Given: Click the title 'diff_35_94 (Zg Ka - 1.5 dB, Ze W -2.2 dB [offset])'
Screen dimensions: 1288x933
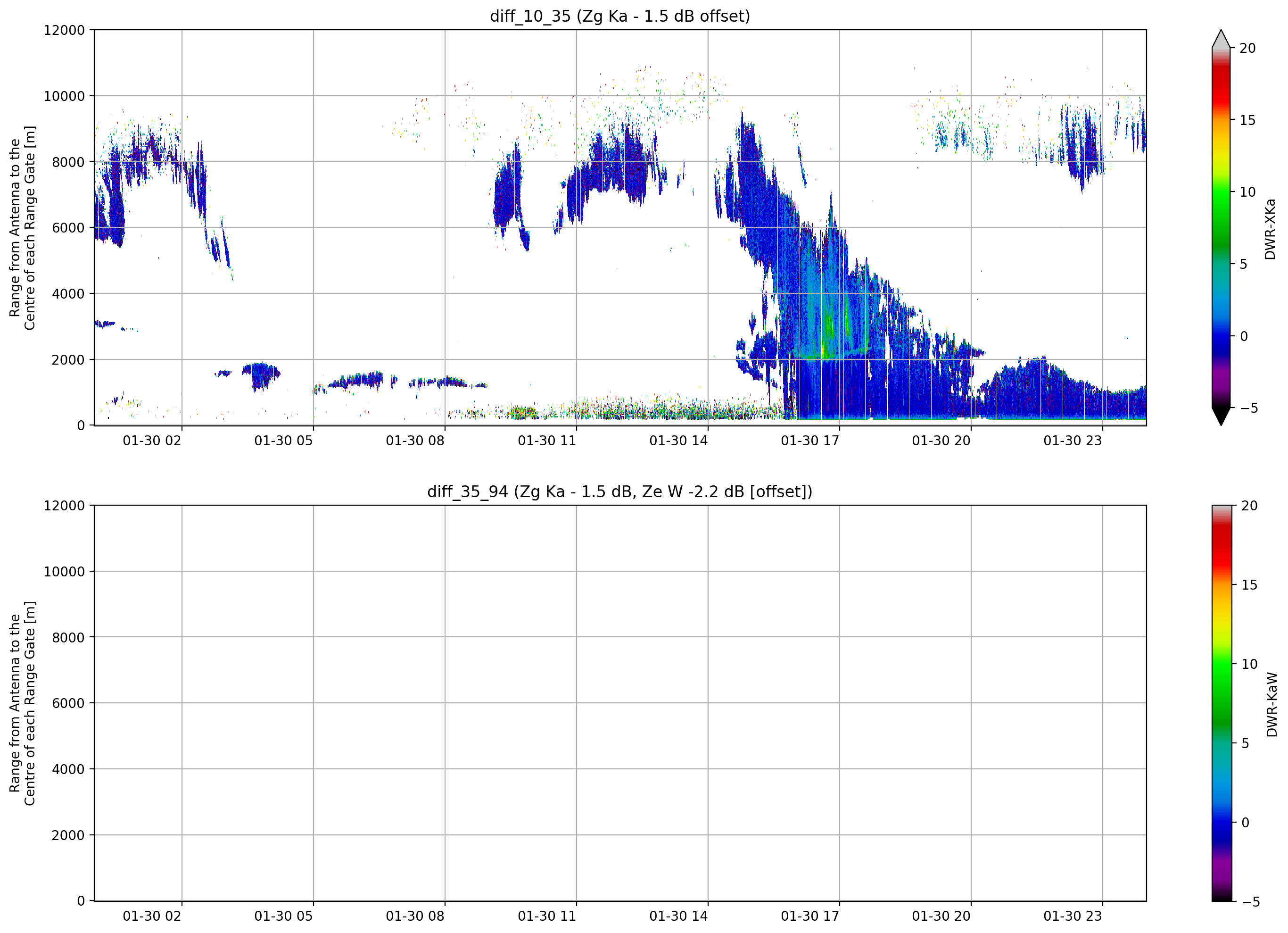Looking at the screenshot, I should click(619, 491).
